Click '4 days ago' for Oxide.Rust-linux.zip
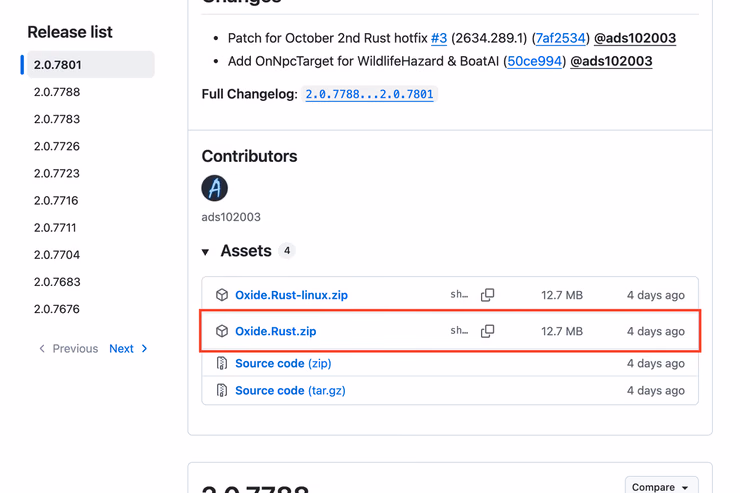 tap(656, 295)
